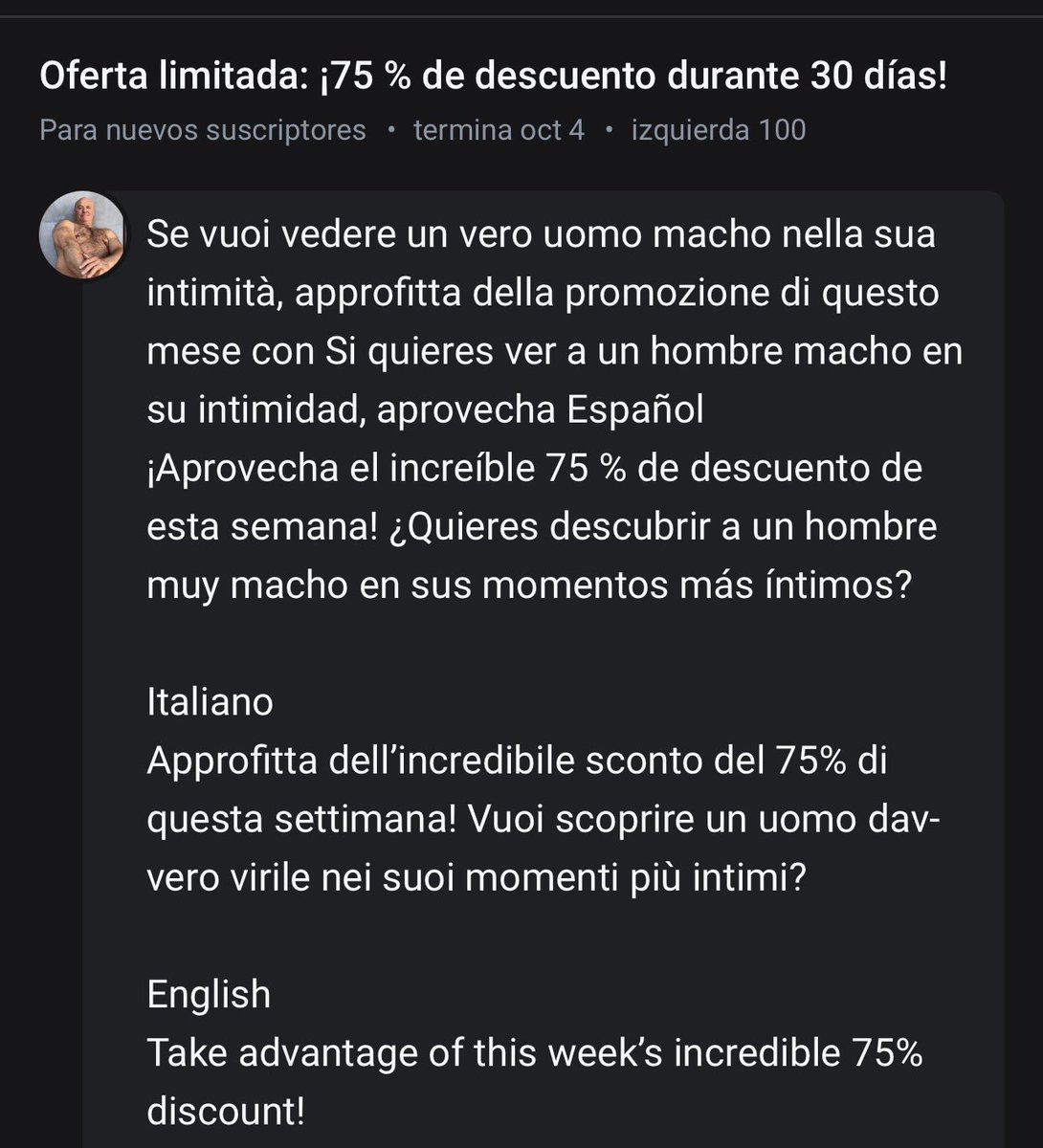Tap the word Español in message
This screenshot has width=1043, height=1148.
click(635, 410)
